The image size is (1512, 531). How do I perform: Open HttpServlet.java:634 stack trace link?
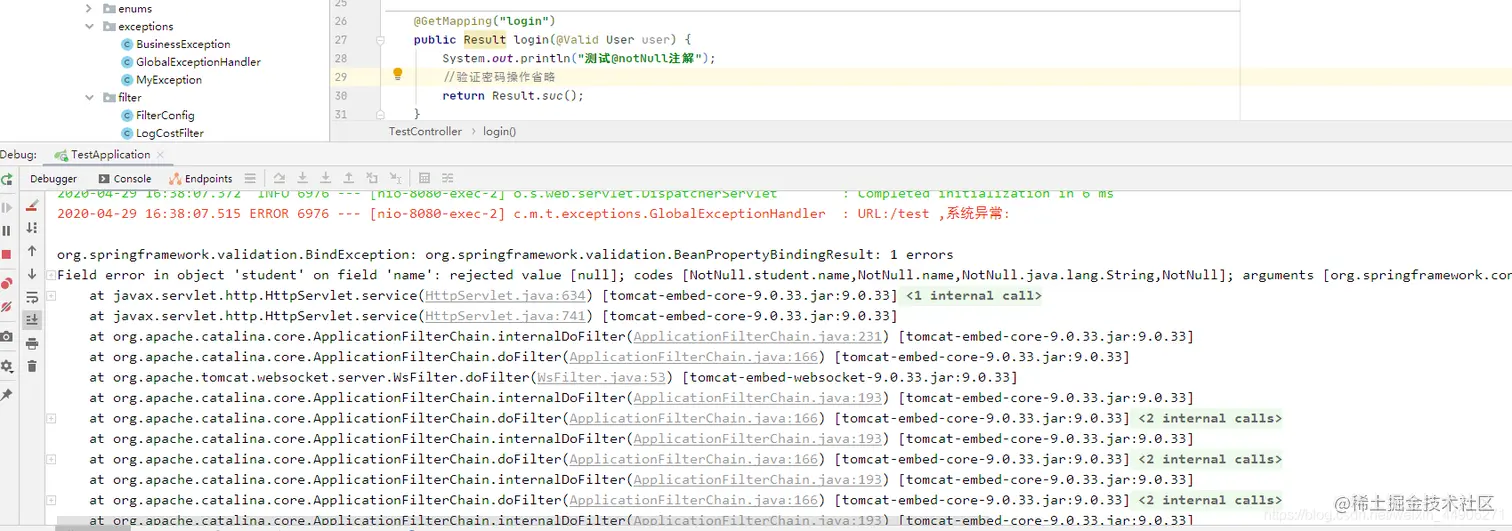pyautogui.click(x=505, y=296)
